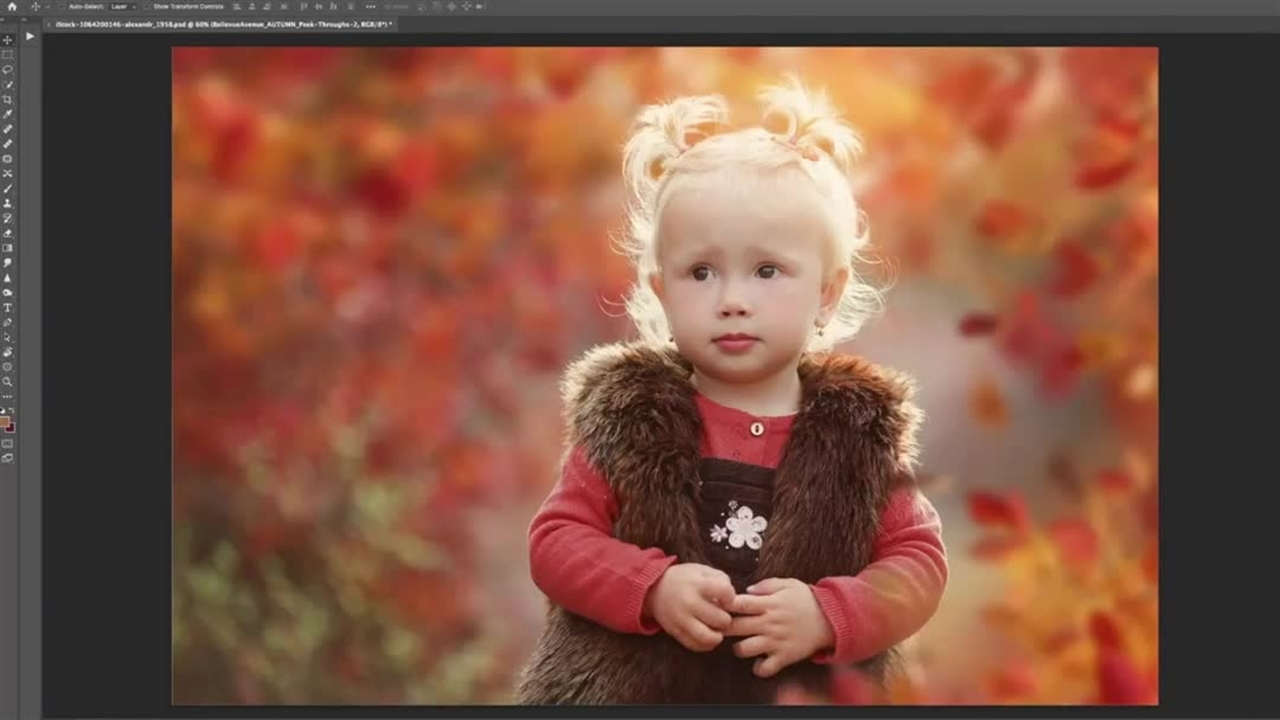Select the Crop tool
Image resolution: width=1280 pixels, height=720 pixels.
coord(7,99)
